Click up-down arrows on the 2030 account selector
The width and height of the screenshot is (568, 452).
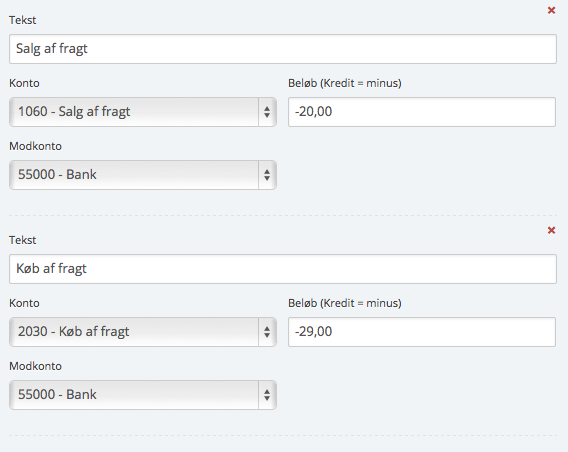click(267, 332)
